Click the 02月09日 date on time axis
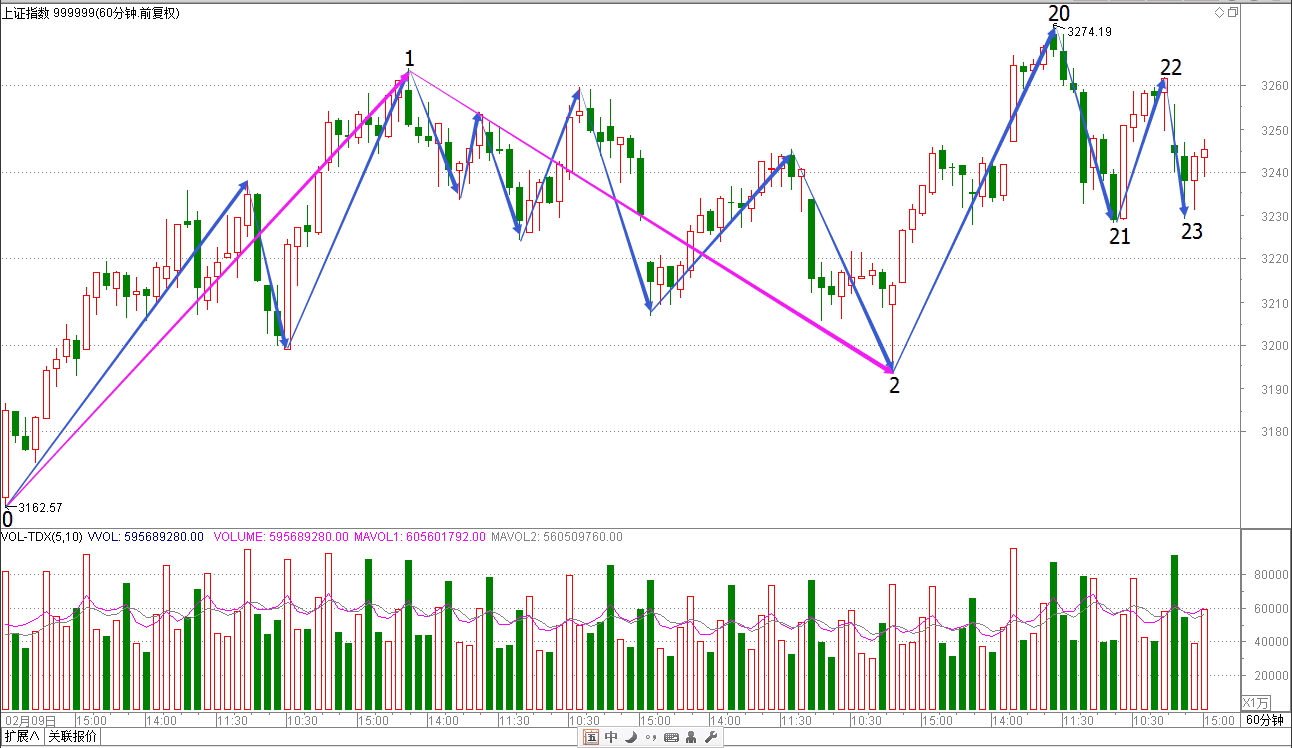Viewport: 1292px width, 748px height. click(x=28, y=720)
